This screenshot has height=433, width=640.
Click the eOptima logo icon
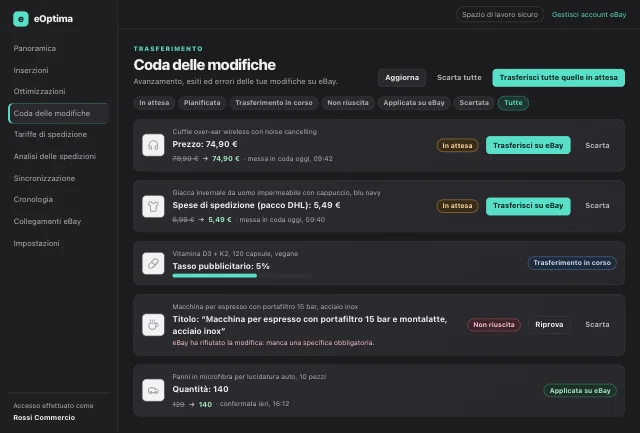[x=21, y=19]
